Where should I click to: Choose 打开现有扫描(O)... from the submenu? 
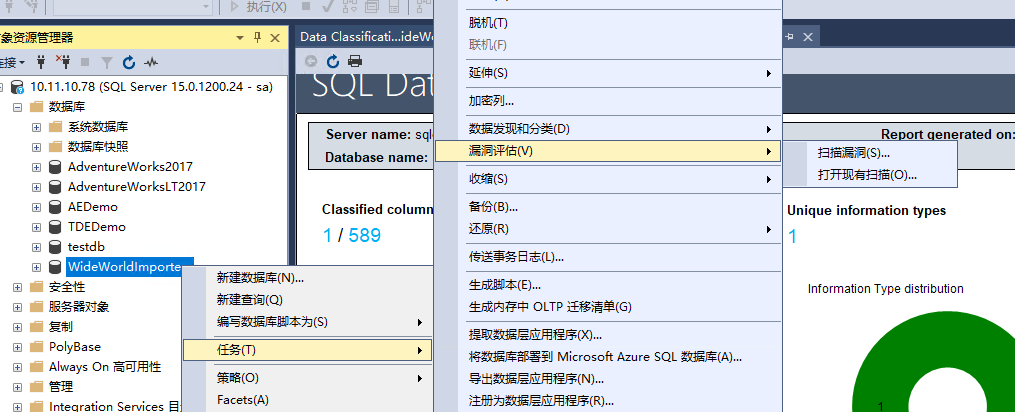point(869,175)
